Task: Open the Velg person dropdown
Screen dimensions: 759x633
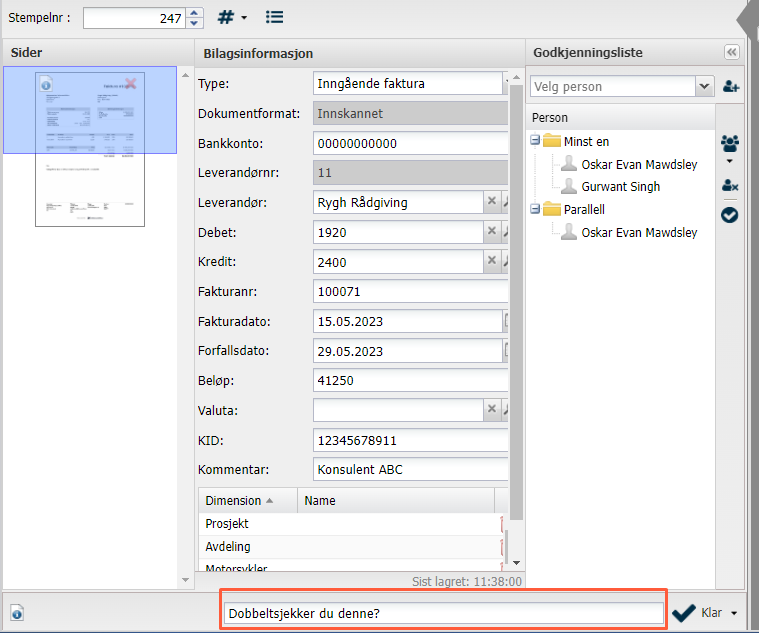Action: point(705,87)
